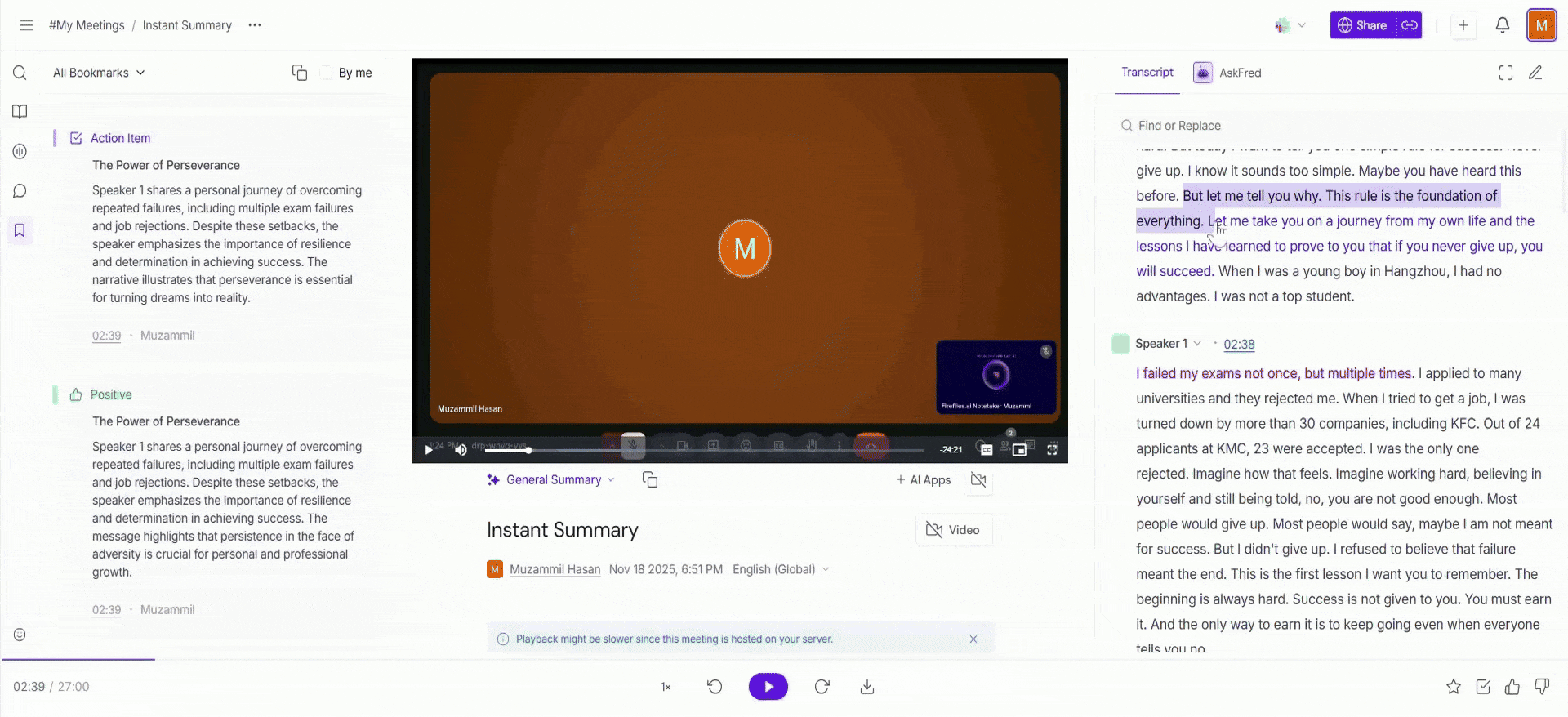1568x717 pixels.
Task: Click the Action Item bookmark label
Action: point(120,138)
